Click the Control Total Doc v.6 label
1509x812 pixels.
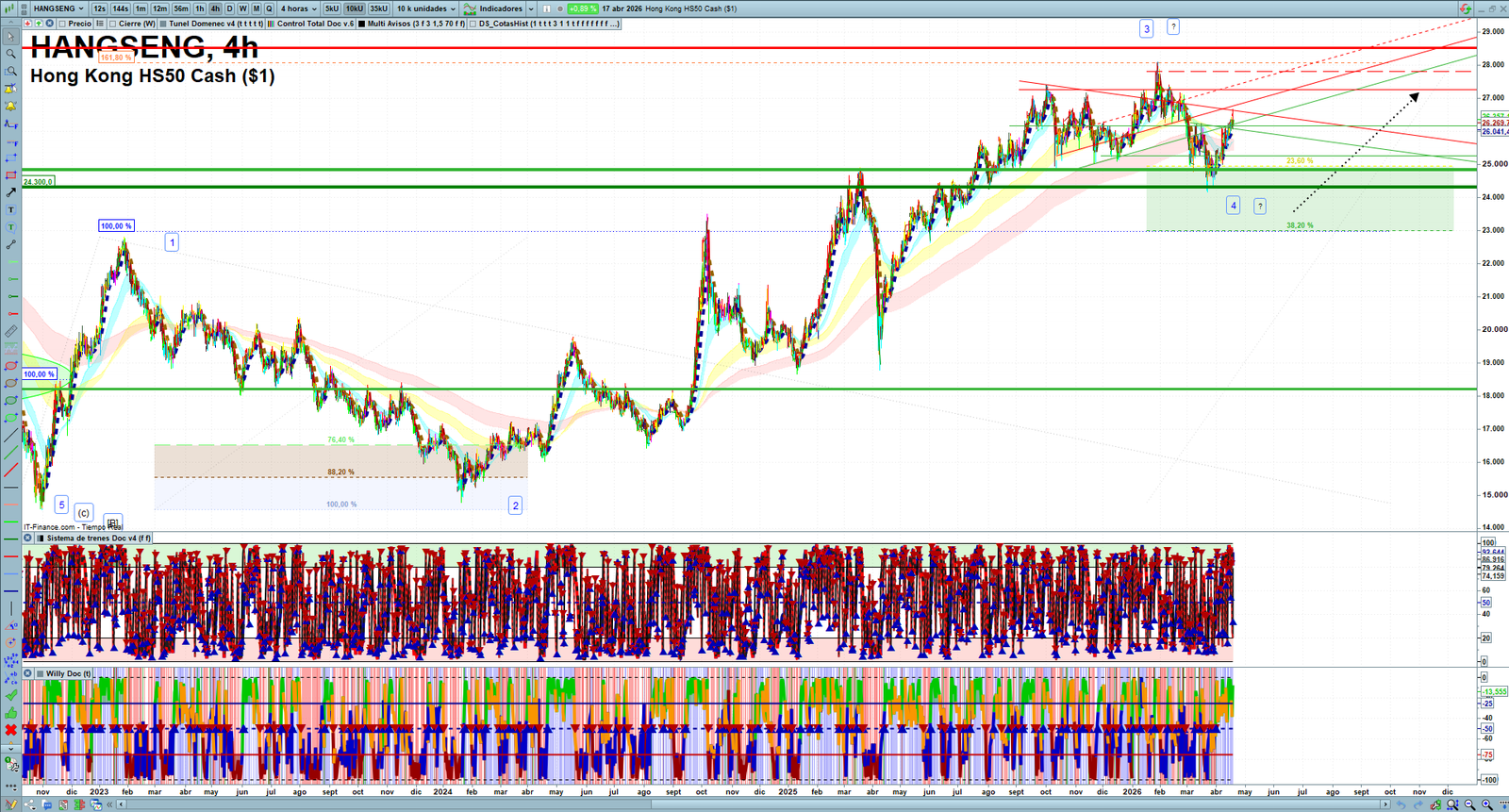pyautogui.click(x=316, y=24)
